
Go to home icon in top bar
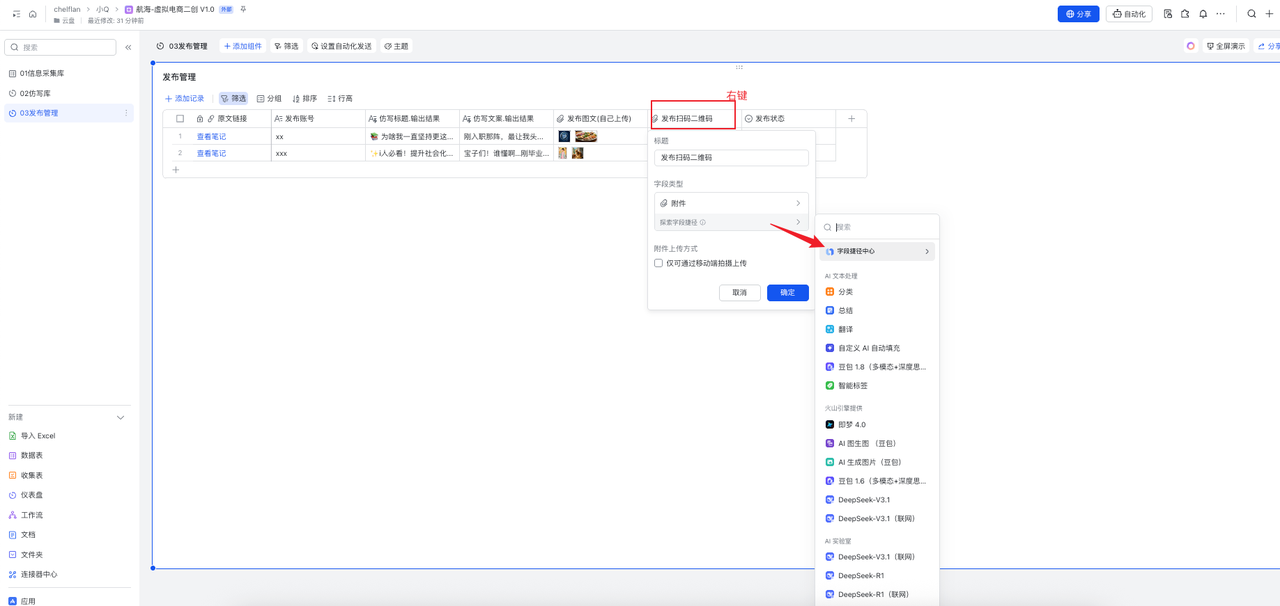point(33,14)
